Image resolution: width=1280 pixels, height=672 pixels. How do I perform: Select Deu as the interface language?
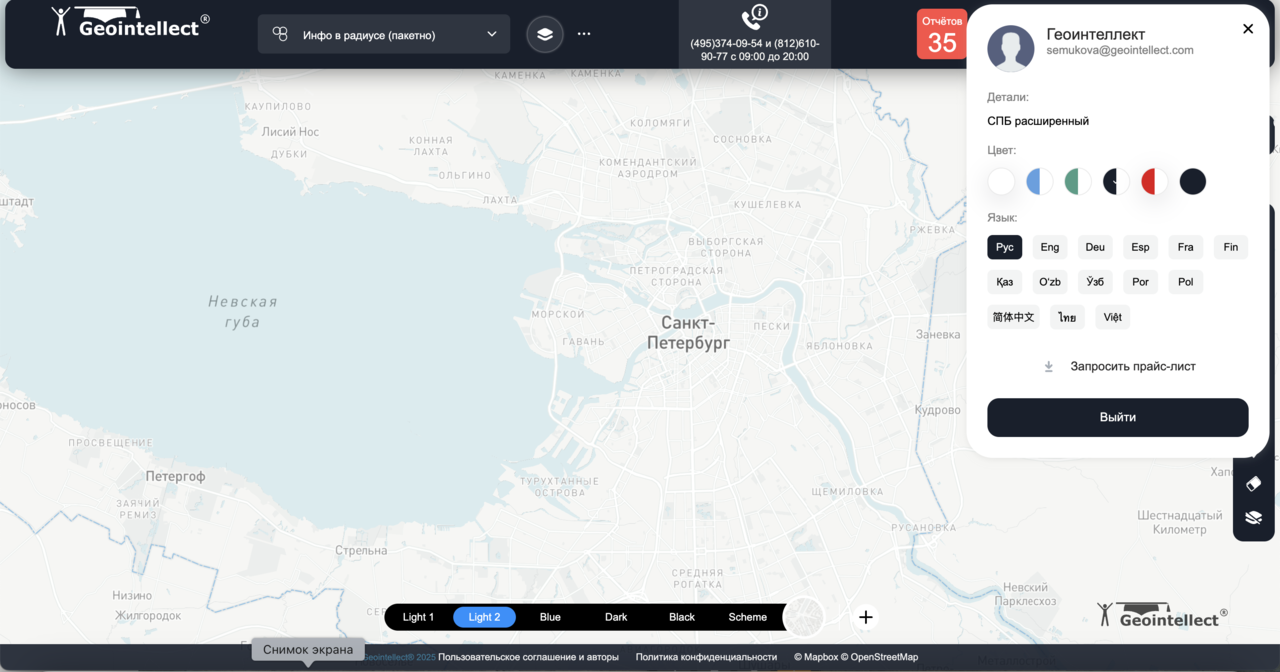pos(1095,247)
